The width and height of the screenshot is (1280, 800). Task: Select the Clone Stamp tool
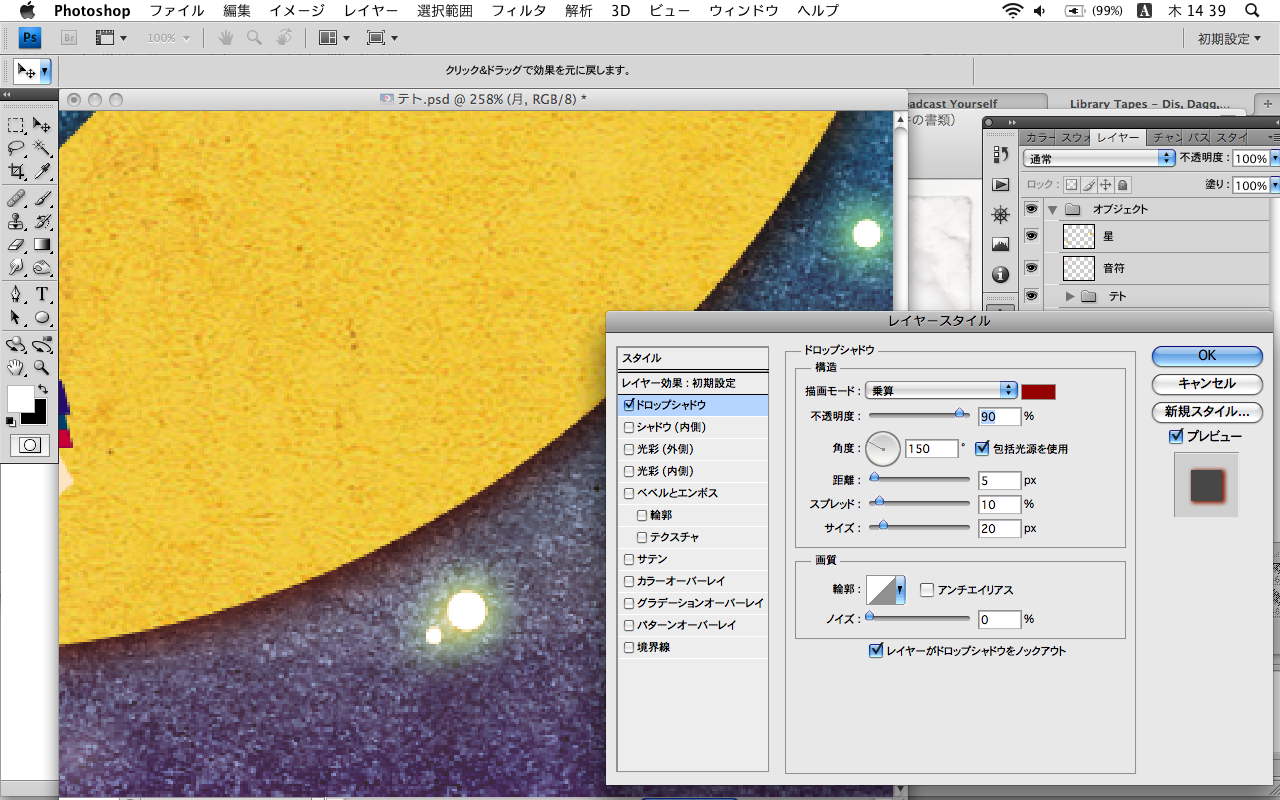pos(16,221)
